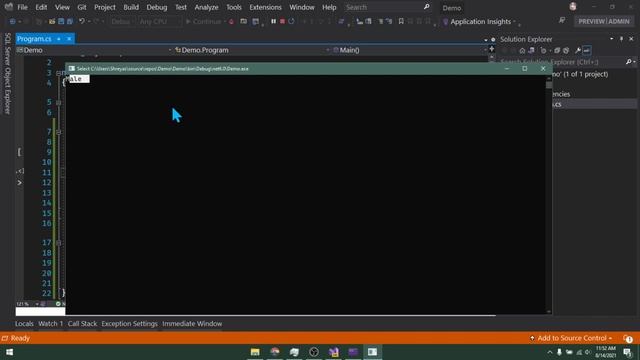The image size is (640, 360).
Task: Click the PREVIEW | ADMIN badge
Action: (x=604, y=21)
